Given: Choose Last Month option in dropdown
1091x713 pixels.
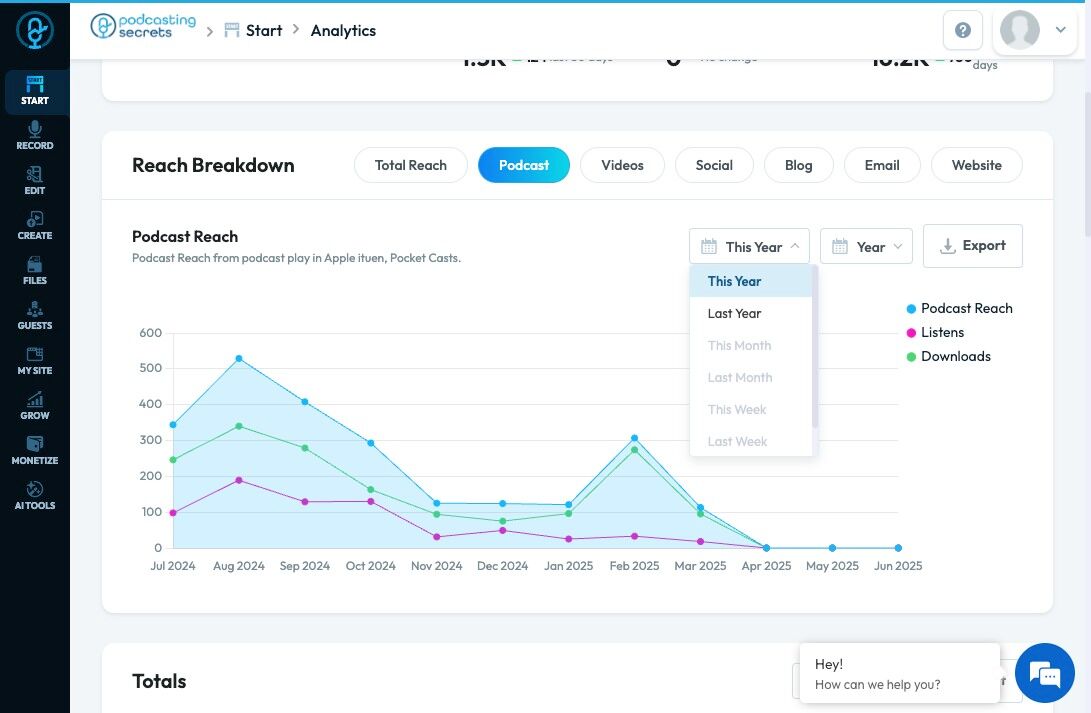Looking at the screenshot, I should pyautogui.click(x=751, y=377).
